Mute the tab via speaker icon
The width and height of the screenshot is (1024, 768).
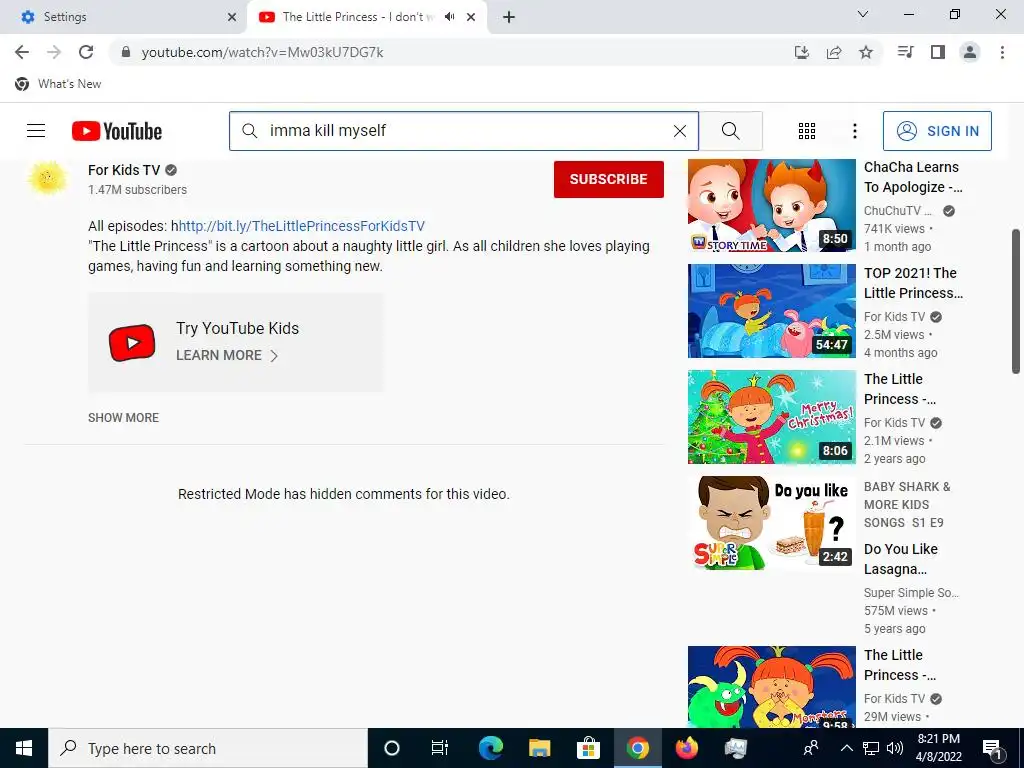(x=449, y=17)
